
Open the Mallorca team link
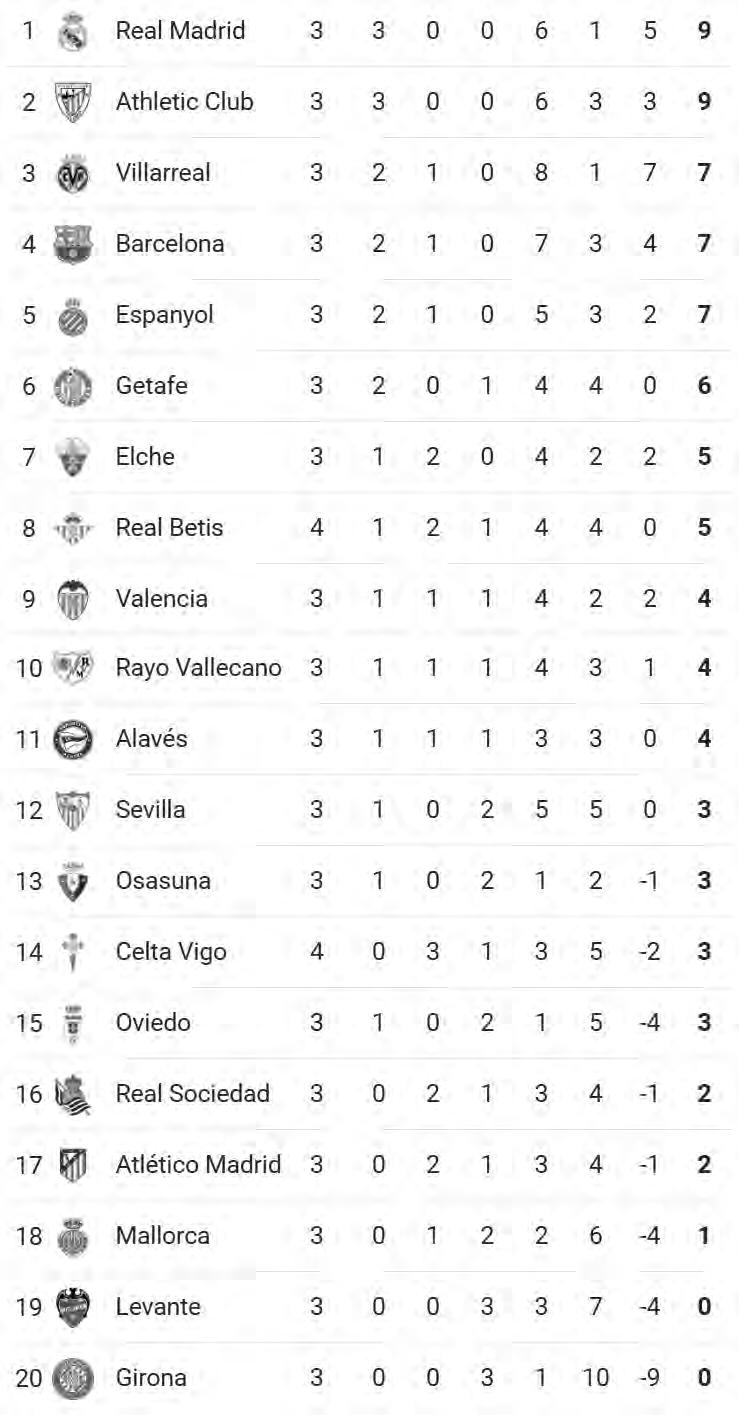click(163, 1236)
